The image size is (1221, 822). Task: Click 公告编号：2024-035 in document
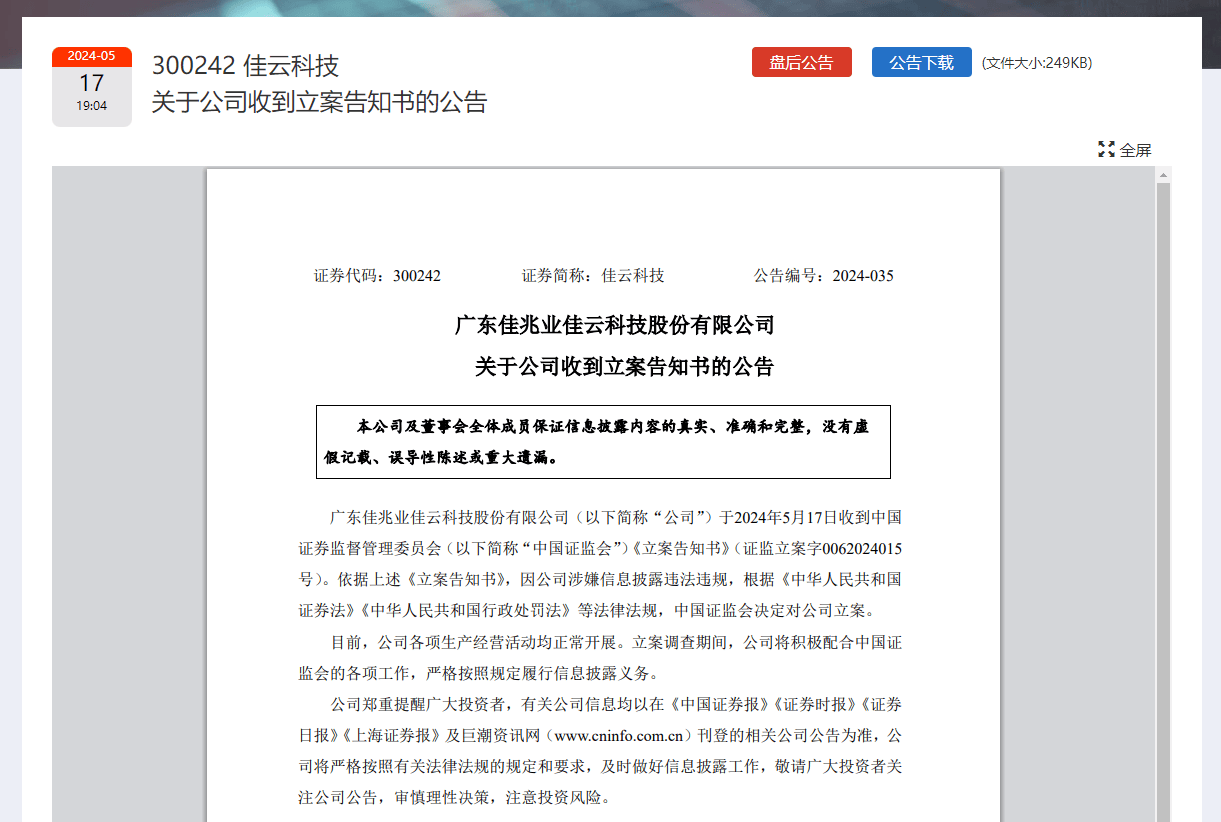[824, 276]
